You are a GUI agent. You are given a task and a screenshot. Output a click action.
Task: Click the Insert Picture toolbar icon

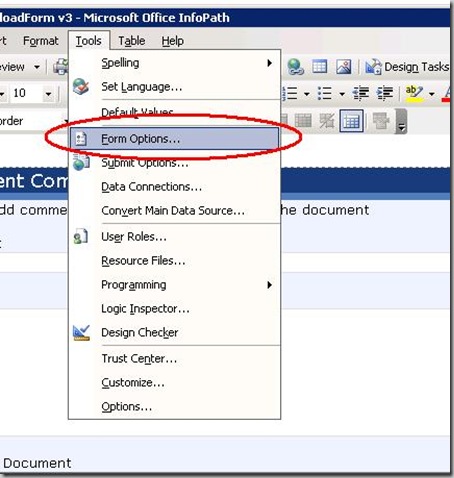344,66
